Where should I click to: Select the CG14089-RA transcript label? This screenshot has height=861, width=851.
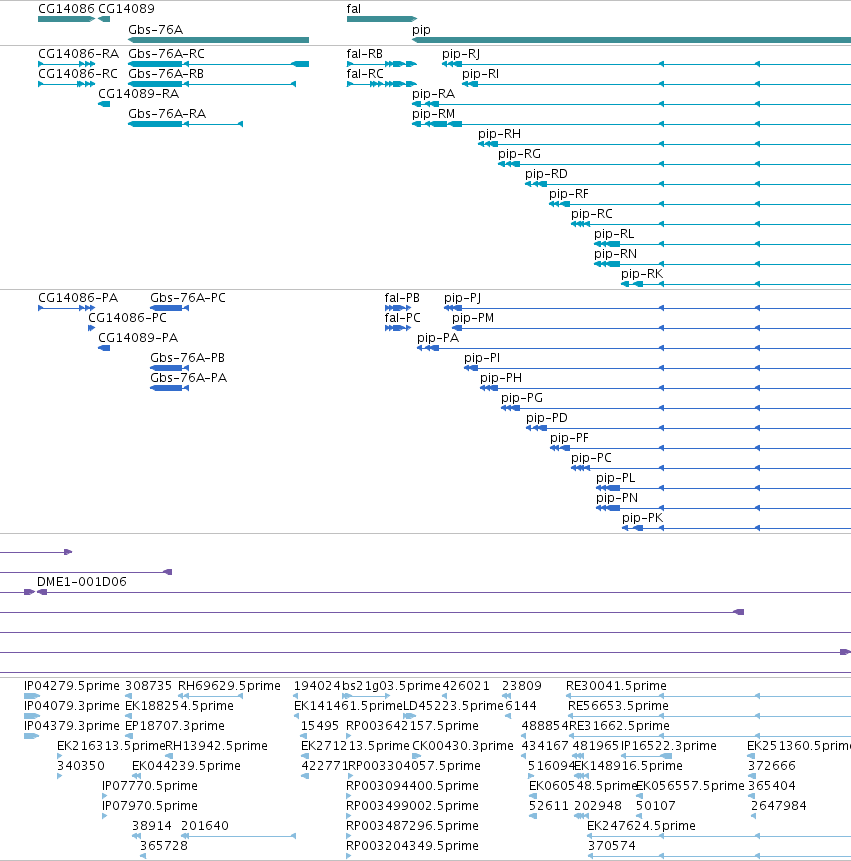138,94
